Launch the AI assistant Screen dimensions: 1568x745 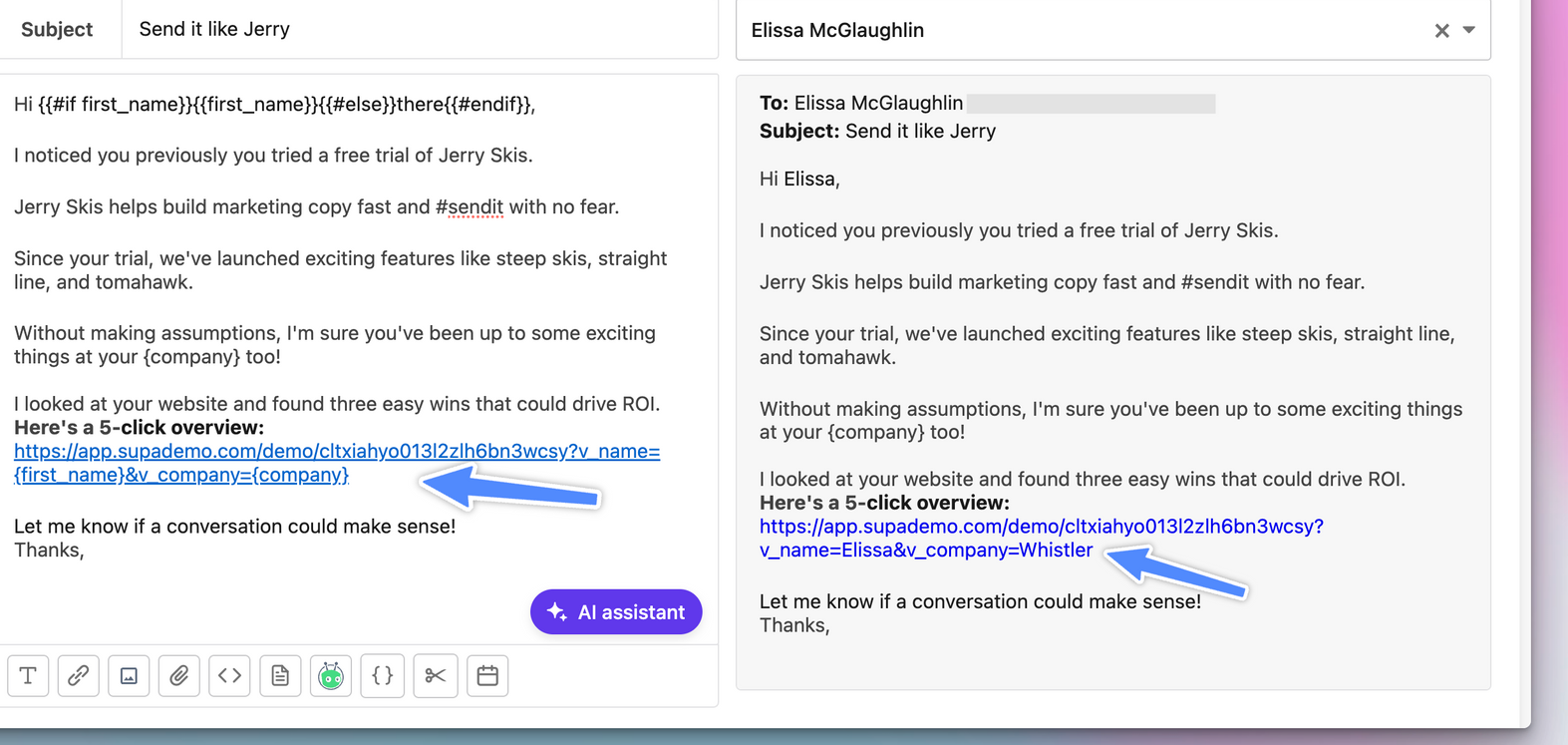point(616,612)
